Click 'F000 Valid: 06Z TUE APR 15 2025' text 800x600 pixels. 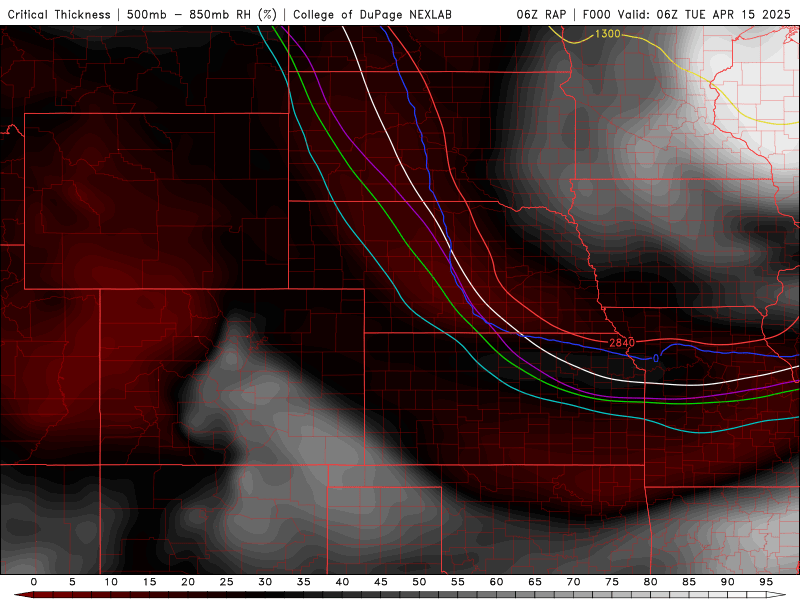click(x=687, y=14)
